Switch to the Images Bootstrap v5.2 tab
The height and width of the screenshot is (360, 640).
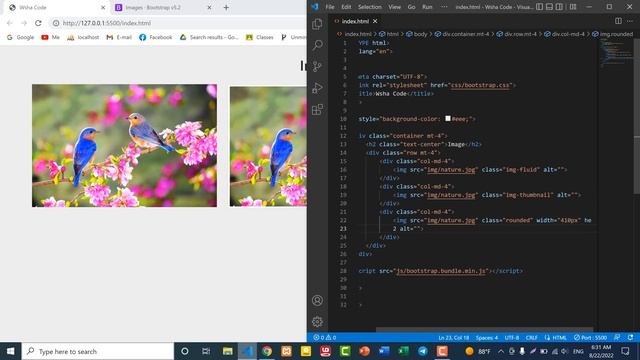[162, 7]
